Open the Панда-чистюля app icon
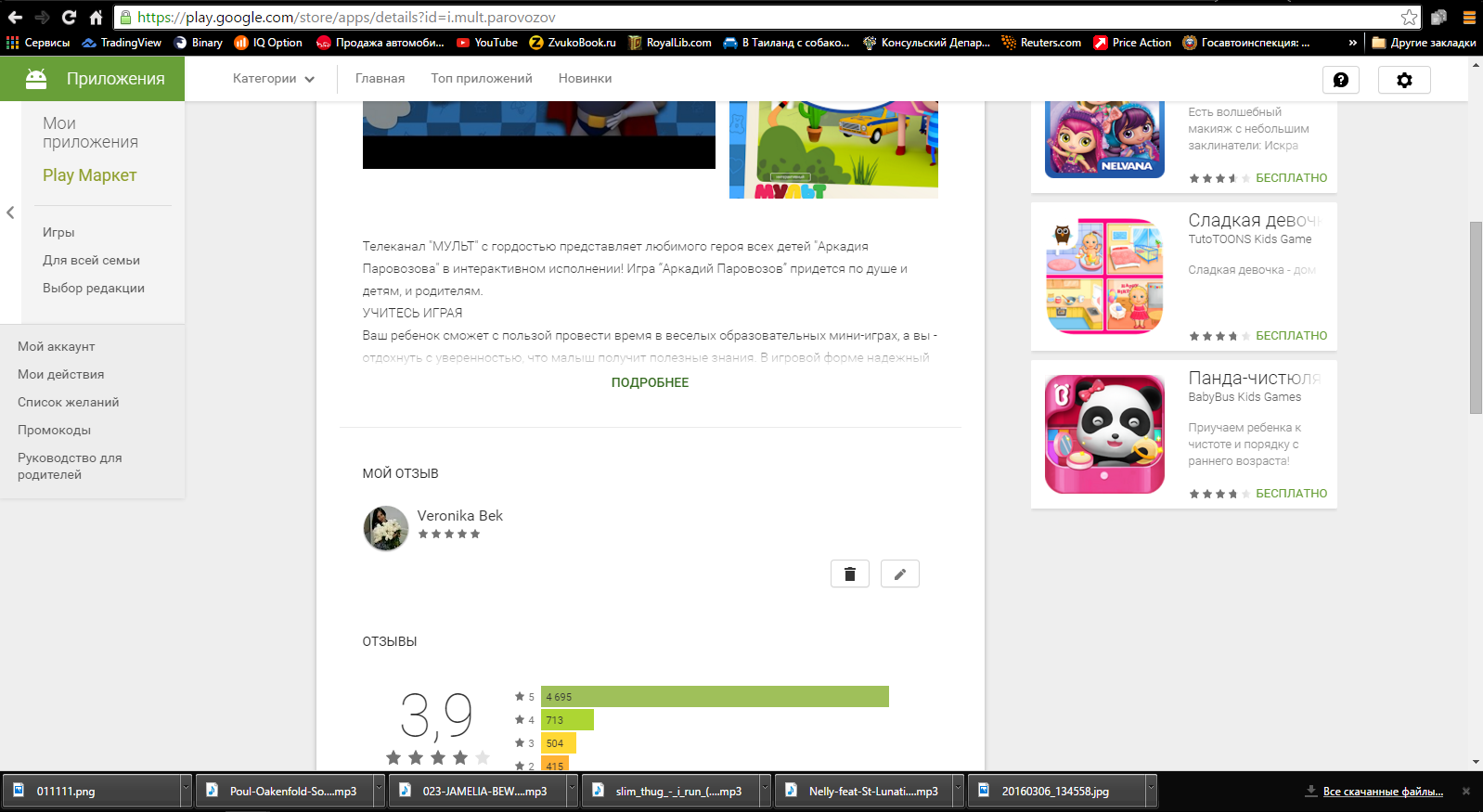Image resolution: width=1483 pixels, height=812 pixels. [x=1104, y=434]
